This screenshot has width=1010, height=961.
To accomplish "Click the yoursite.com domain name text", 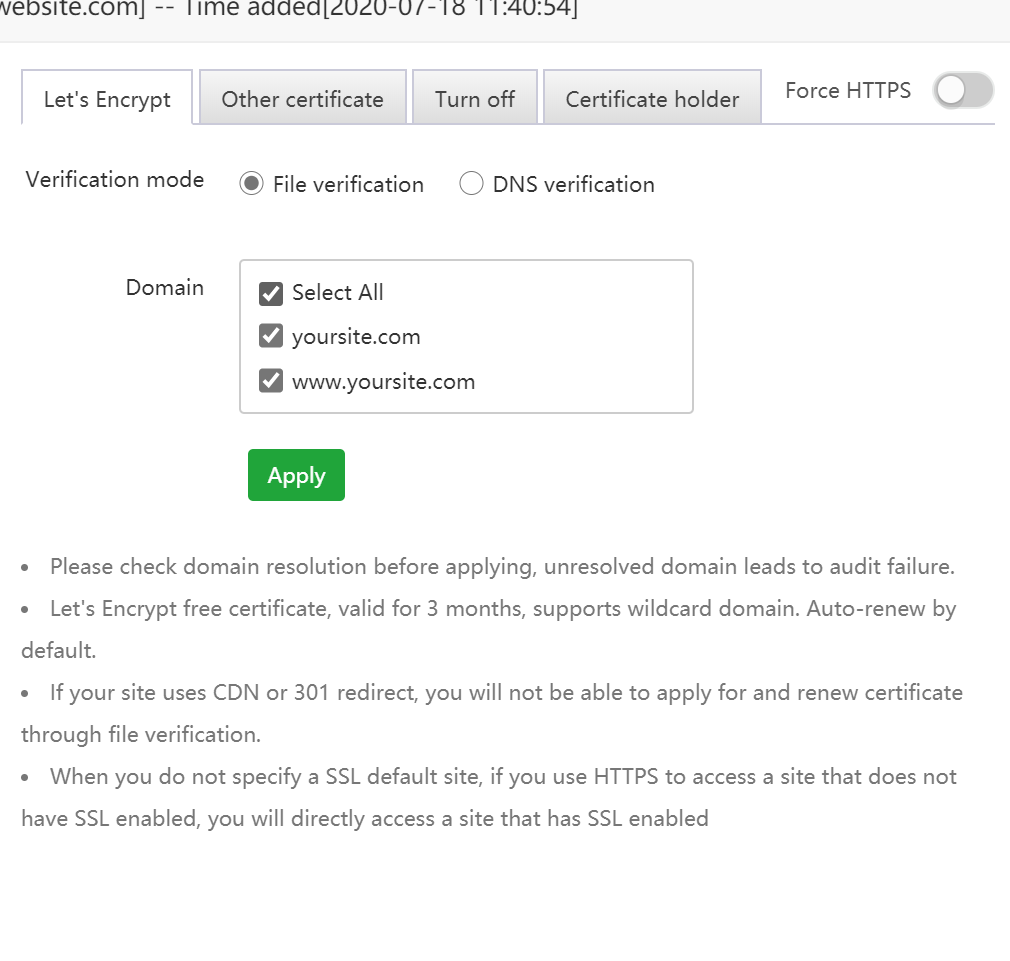I will pyautogui.click(x=356, y=337).
